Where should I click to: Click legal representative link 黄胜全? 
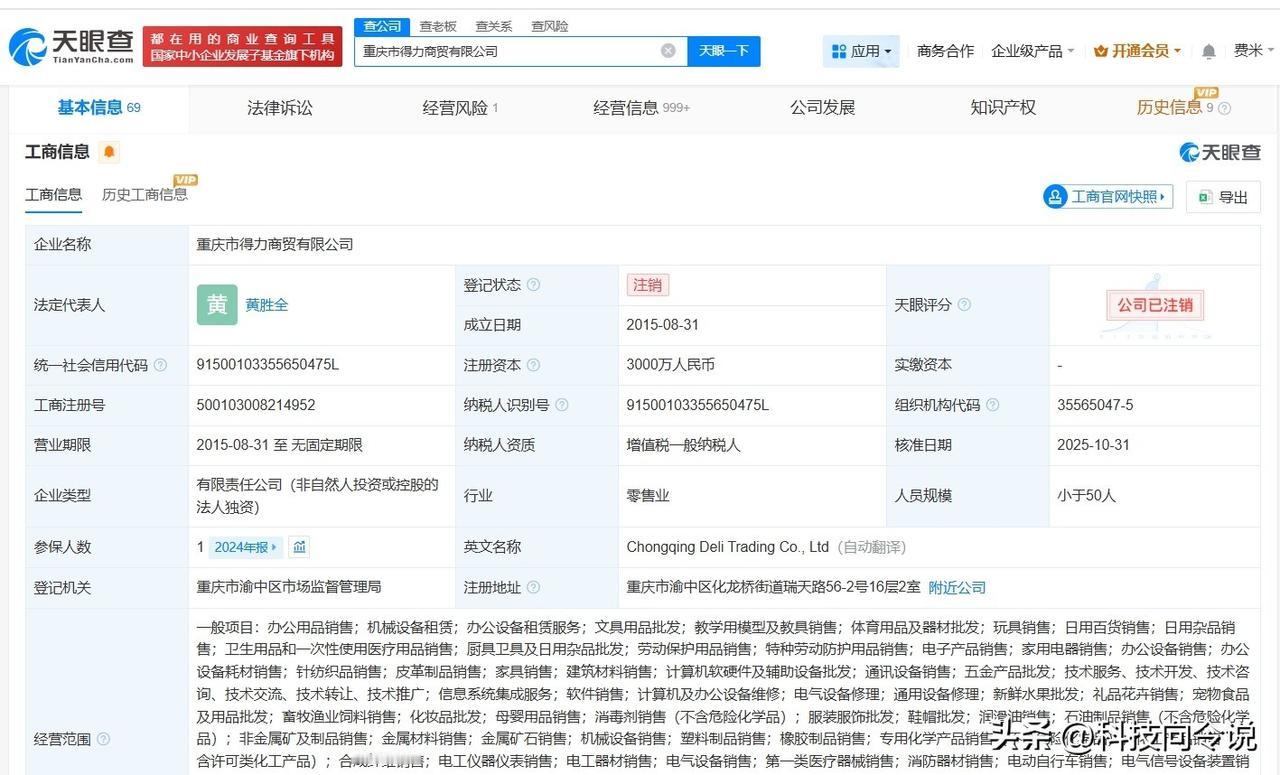(x=265, y=304)
